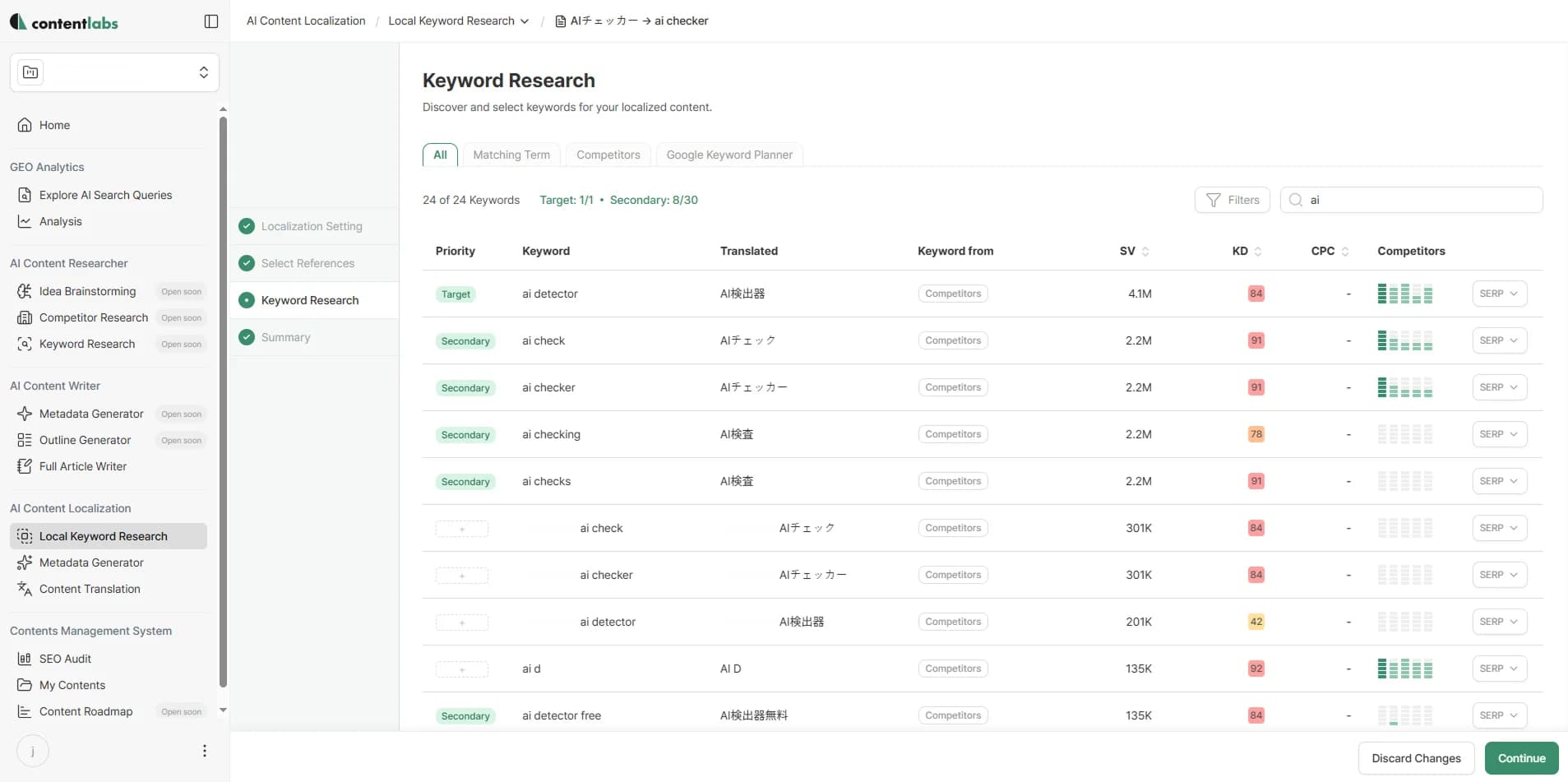Select the checkbox for the ai check keyword row
The width and height of the screenshot is (1568, 782).
click(462, 529)
